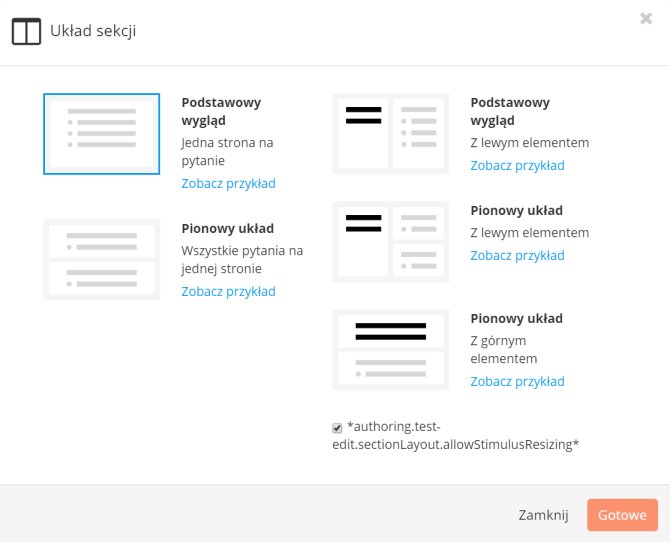Viewport: 670px width, 542px height.
Task: Click the allowStimulusResizing checkbox label text
Action: click(455, 436)
